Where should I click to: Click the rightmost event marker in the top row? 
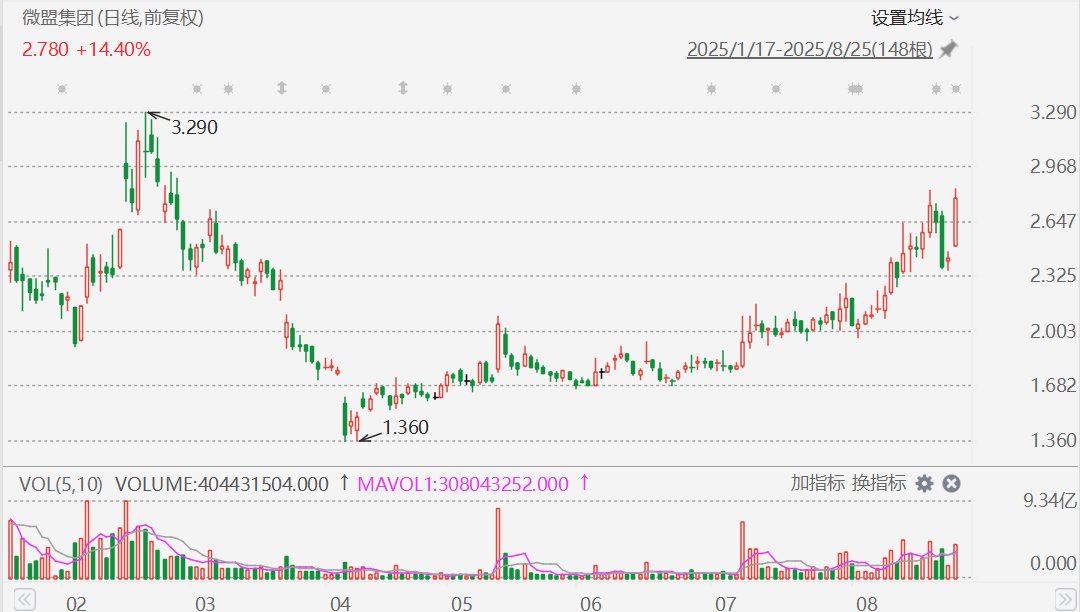pos(956,89)
